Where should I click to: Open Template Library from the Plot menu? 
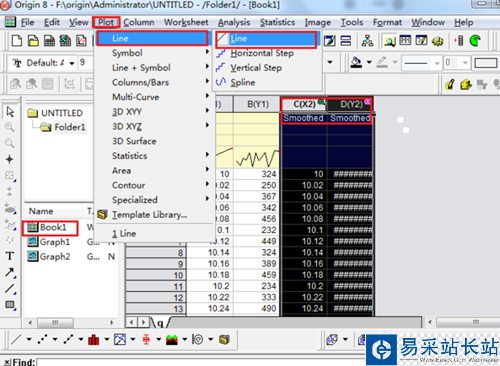(x=154, y=215)
